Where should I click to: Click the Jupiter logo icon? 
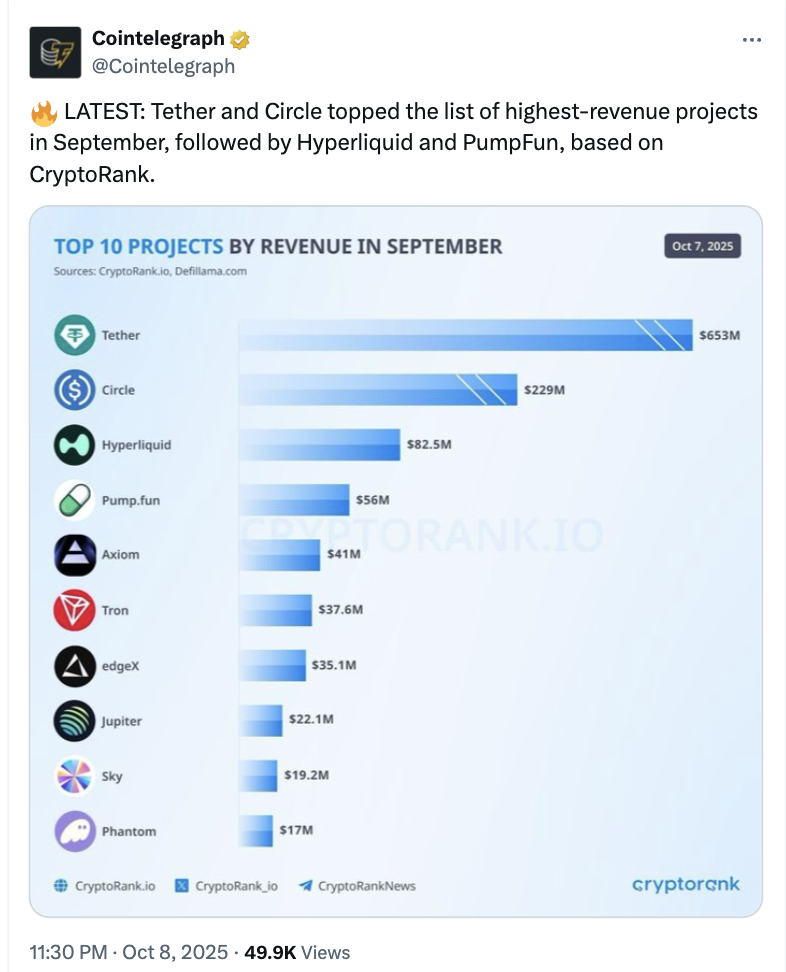[x=74, y=720]
